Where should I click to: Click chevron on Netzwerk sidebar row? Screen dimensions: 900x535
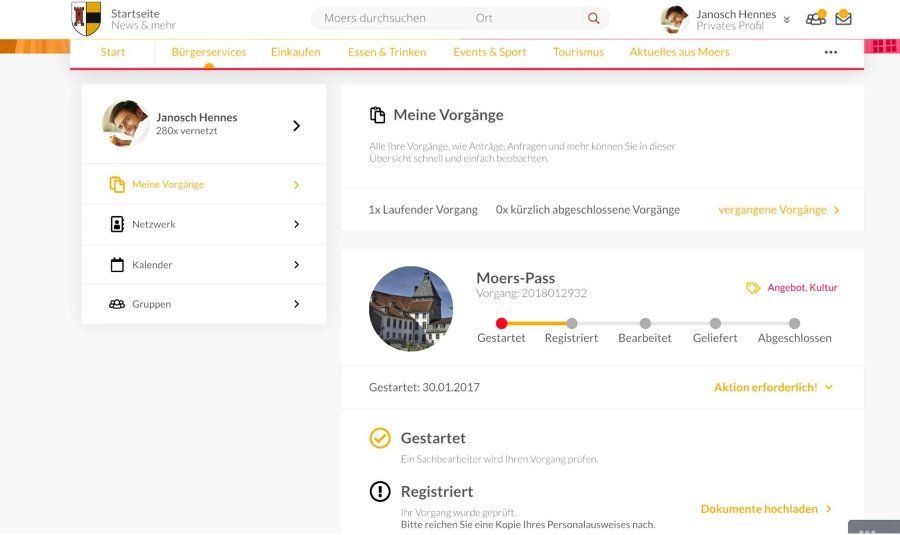[296, 224]
